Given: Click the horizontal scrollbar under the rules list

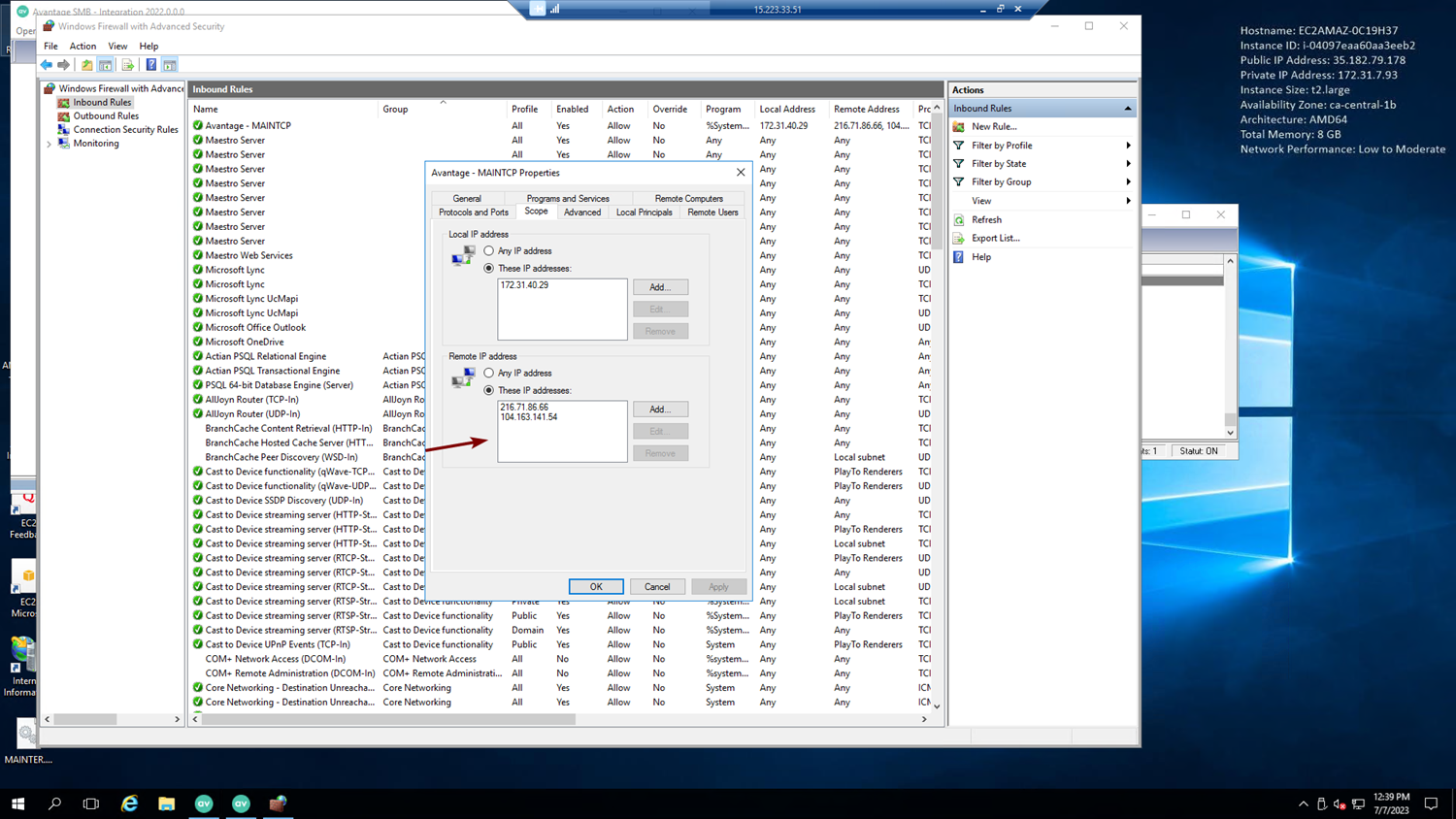Looking at the screenshot, I should click(389, 719).
